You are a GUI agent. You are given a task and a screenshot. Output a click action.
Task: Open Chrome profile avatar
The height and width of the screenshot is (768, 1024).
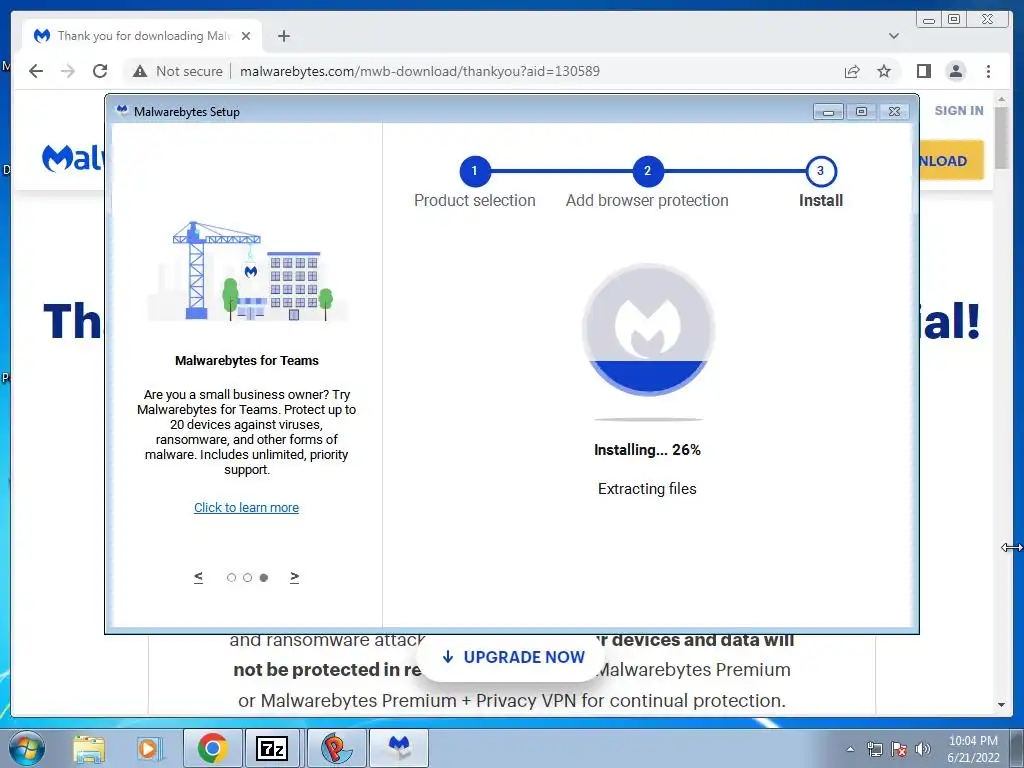tap(955, 71)
